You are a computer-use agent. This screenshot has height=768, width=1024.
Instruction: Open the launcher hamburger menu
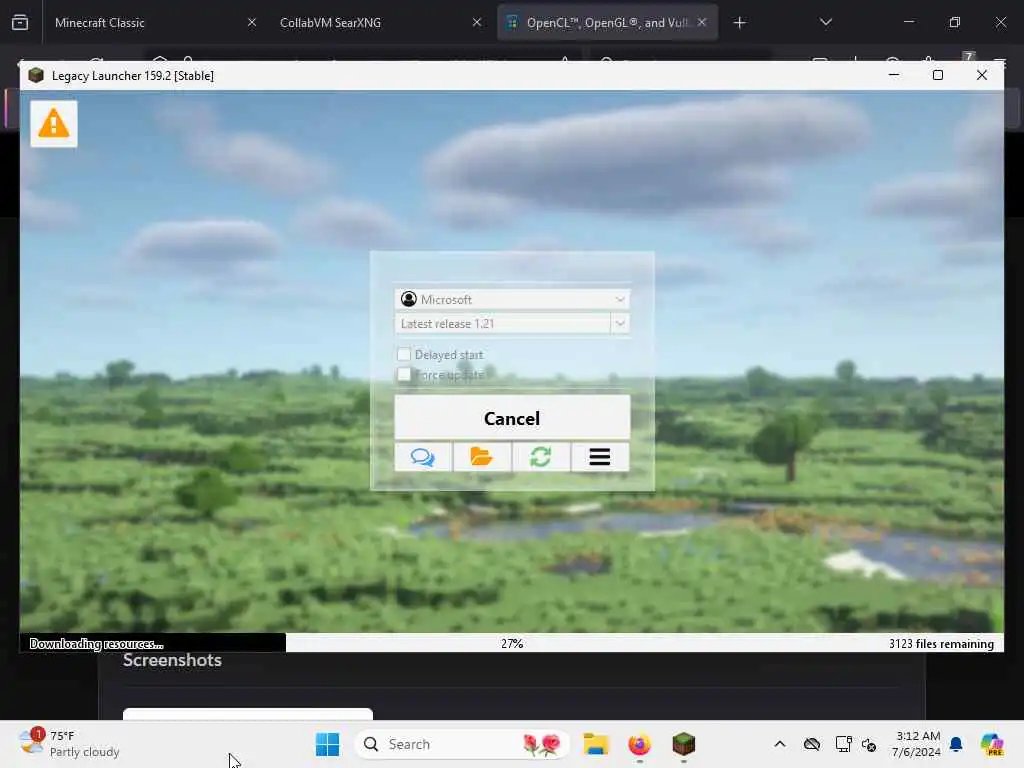(600, 456)
